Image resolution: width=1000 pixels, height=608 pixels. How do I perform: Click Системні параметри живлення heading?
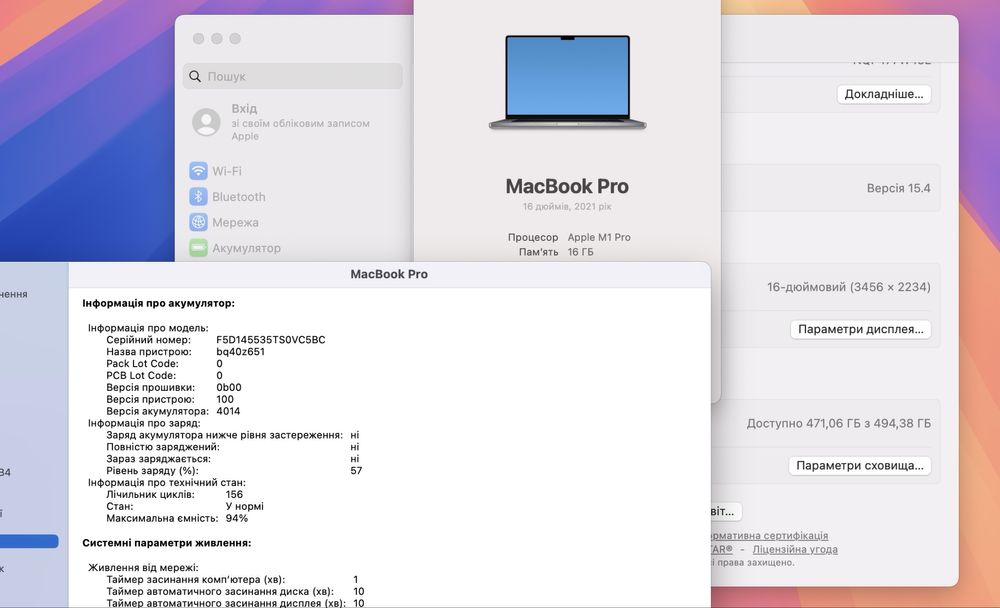point(166,543)
